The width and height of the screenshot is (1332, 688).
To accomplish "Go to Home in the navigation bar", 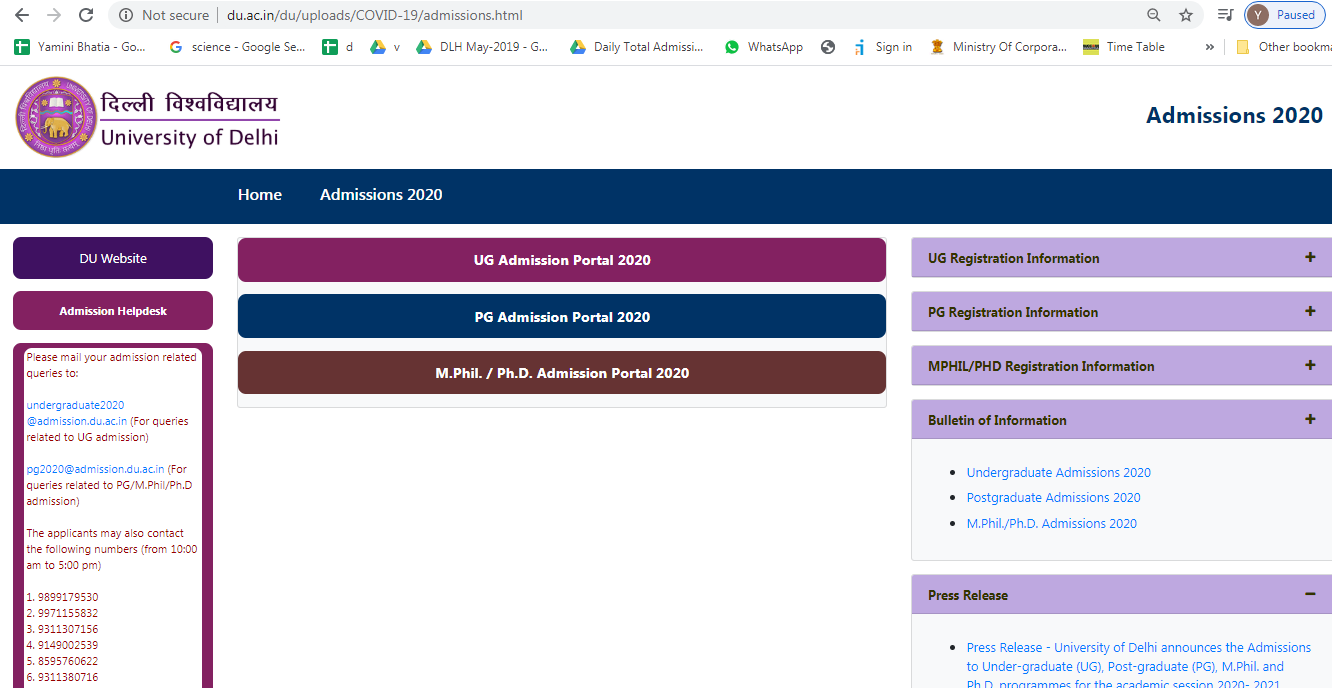I will [x=260, y=195].
